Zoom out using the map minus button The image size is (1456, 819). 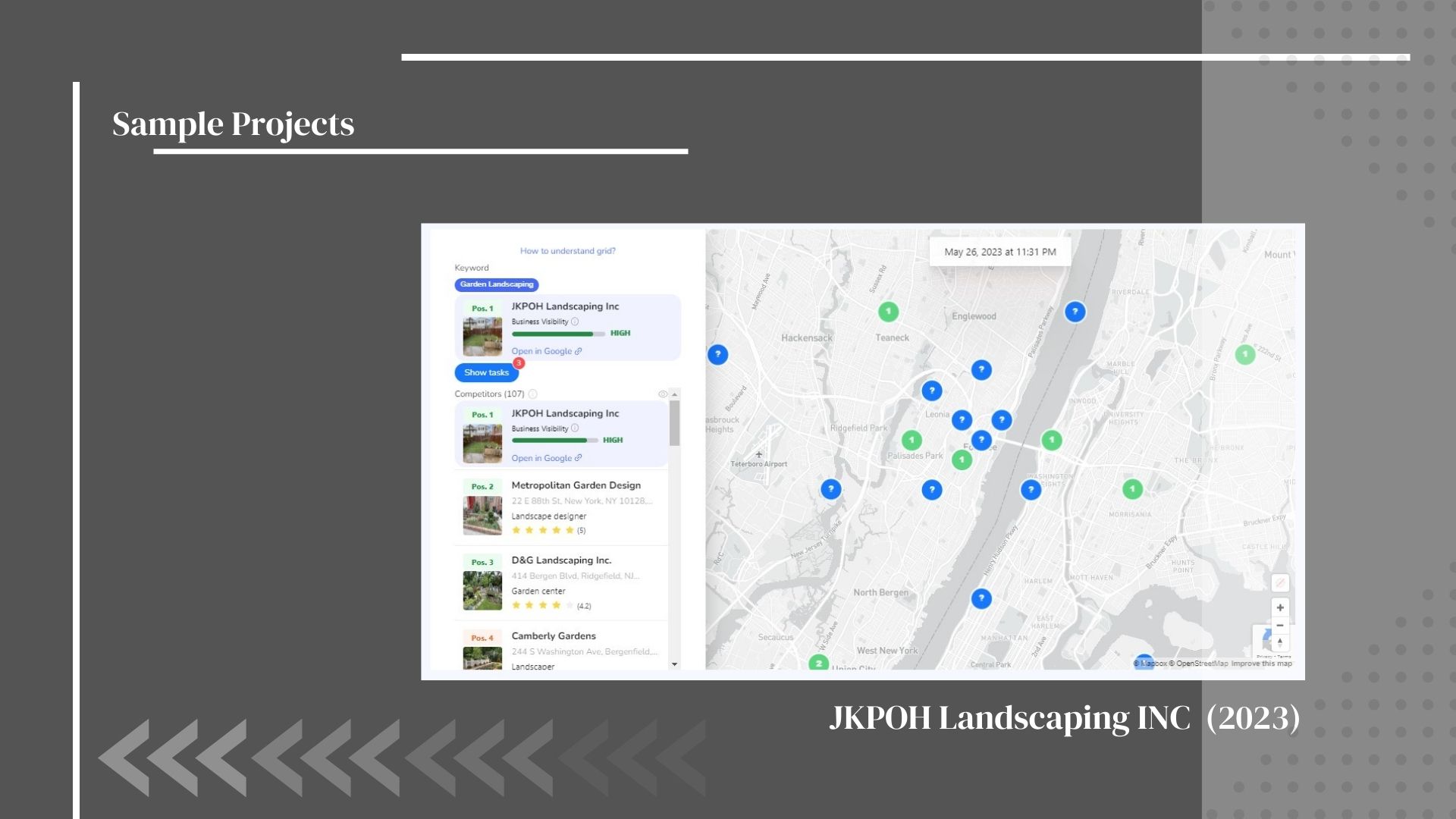[x=1280, y=626]
